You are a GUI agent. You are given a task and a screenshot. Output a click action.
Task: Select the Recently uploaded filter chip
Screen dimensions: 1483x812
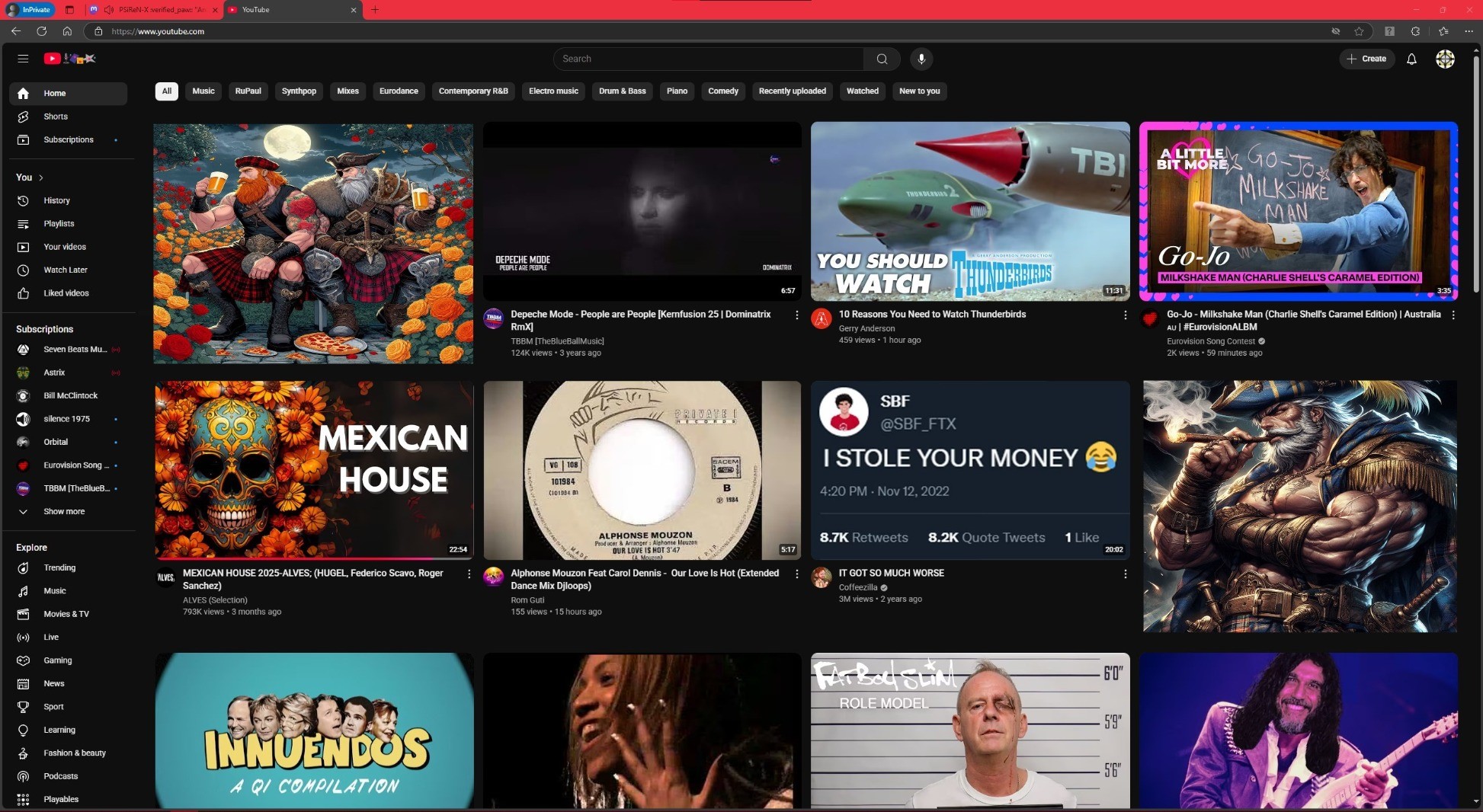coord(792,91)
